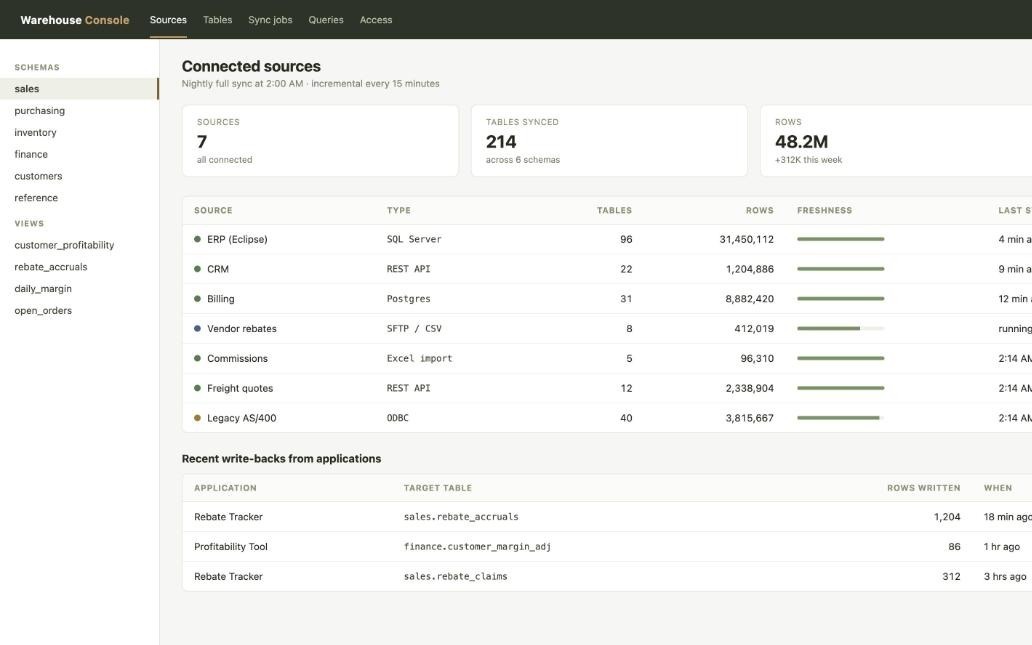
Task: Open the customer_profitability view
Action: click(x=79, y=245)
